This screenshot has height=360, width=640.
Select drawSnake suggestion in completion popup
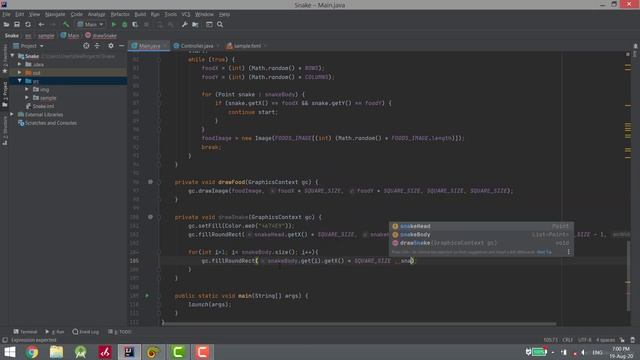[481, 243]
